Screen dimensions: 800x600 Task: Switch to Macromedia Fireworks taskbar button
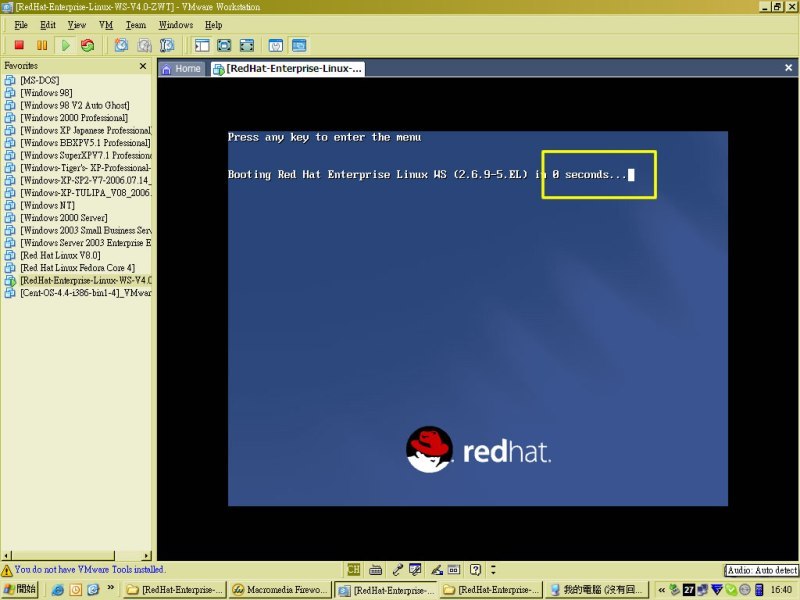pyautogui.click(x=280, y=590)
